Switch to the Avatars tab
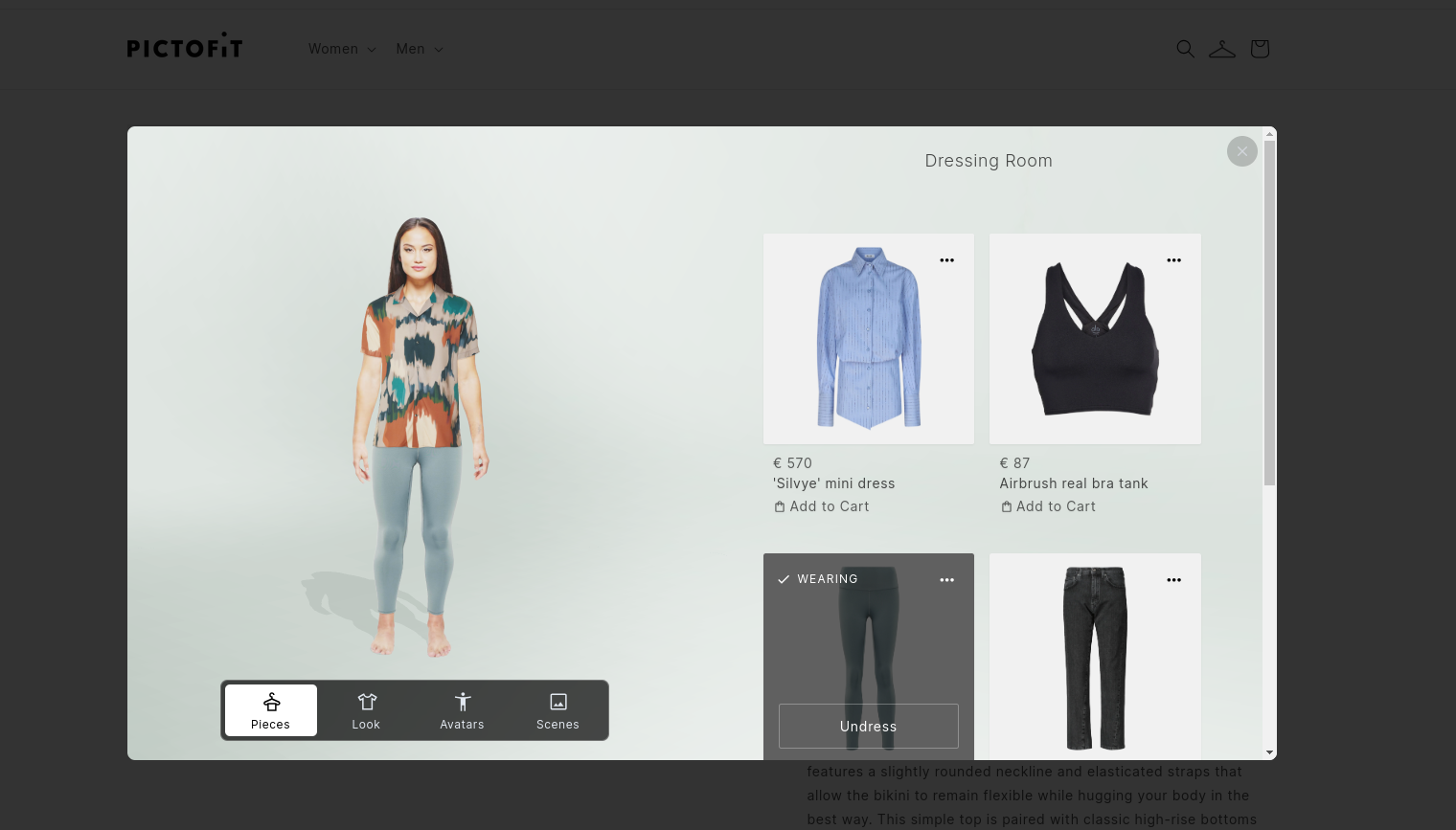Viewport: 1456px width, 830px height. [462, 710]
